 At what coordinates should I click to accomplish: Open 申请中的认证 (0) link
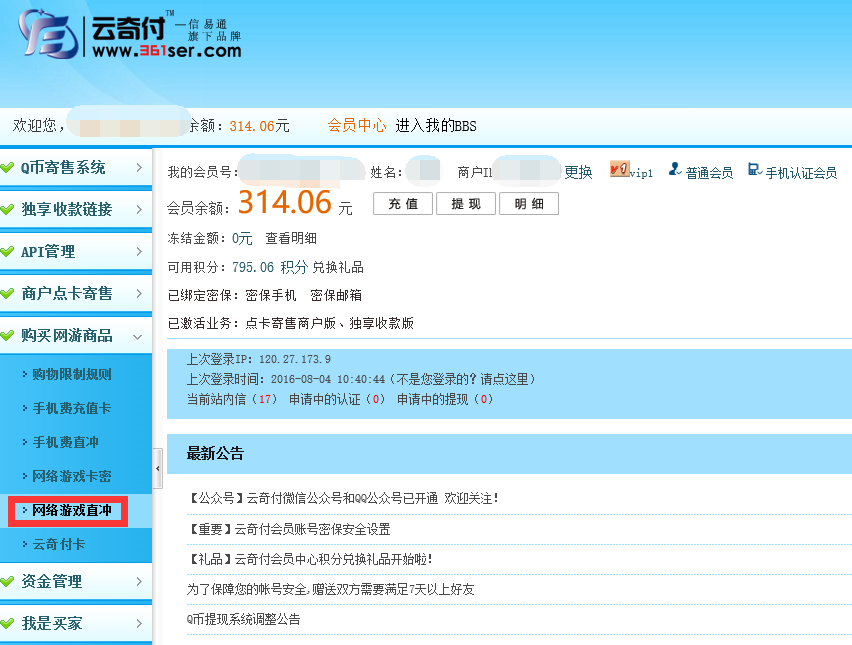coord(337,399)
